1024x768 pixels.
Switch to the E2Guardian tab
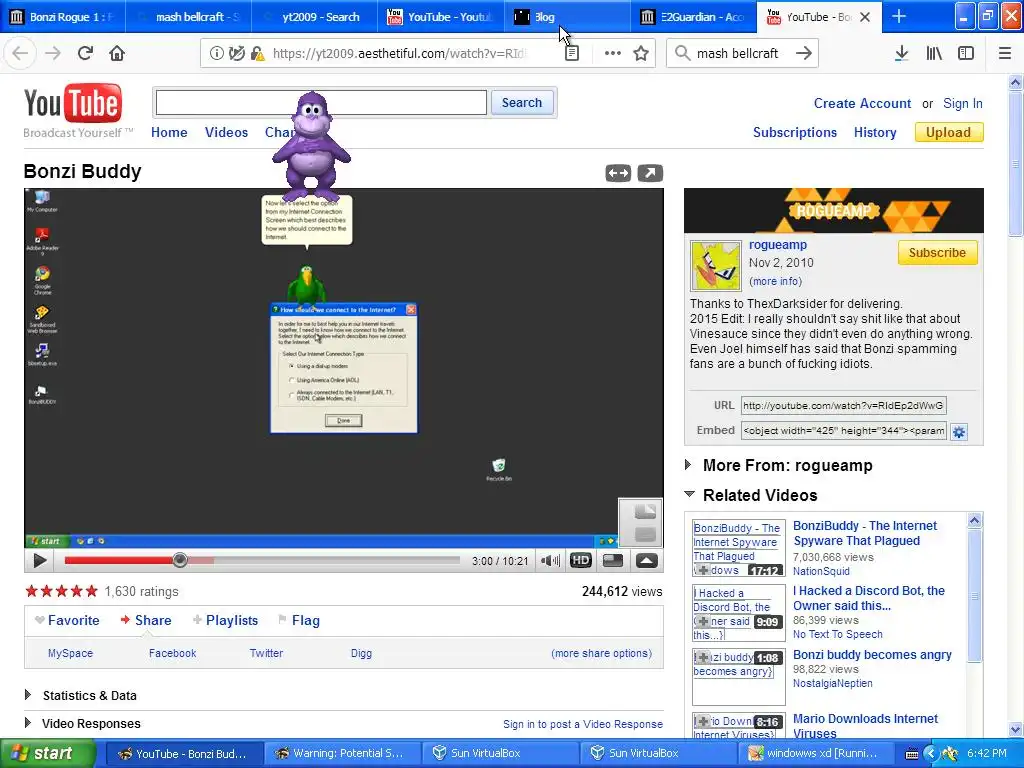click(694, 16)
